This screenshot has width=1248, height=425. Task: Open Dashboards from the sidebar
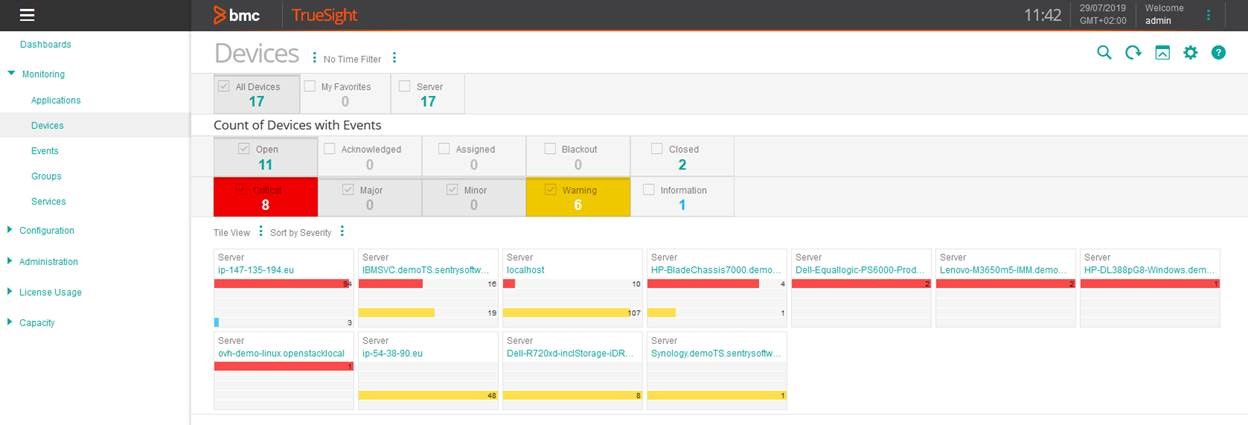tap(45, 45)
